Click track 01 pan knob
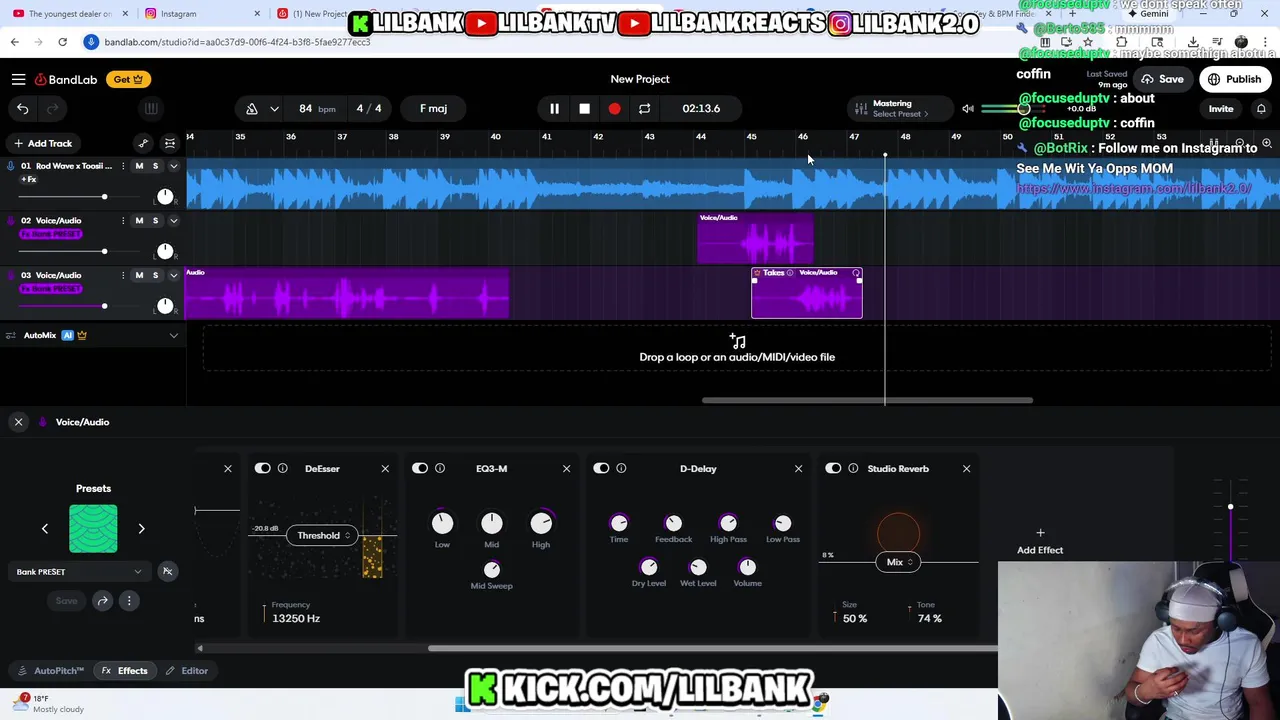 (165, 197)
